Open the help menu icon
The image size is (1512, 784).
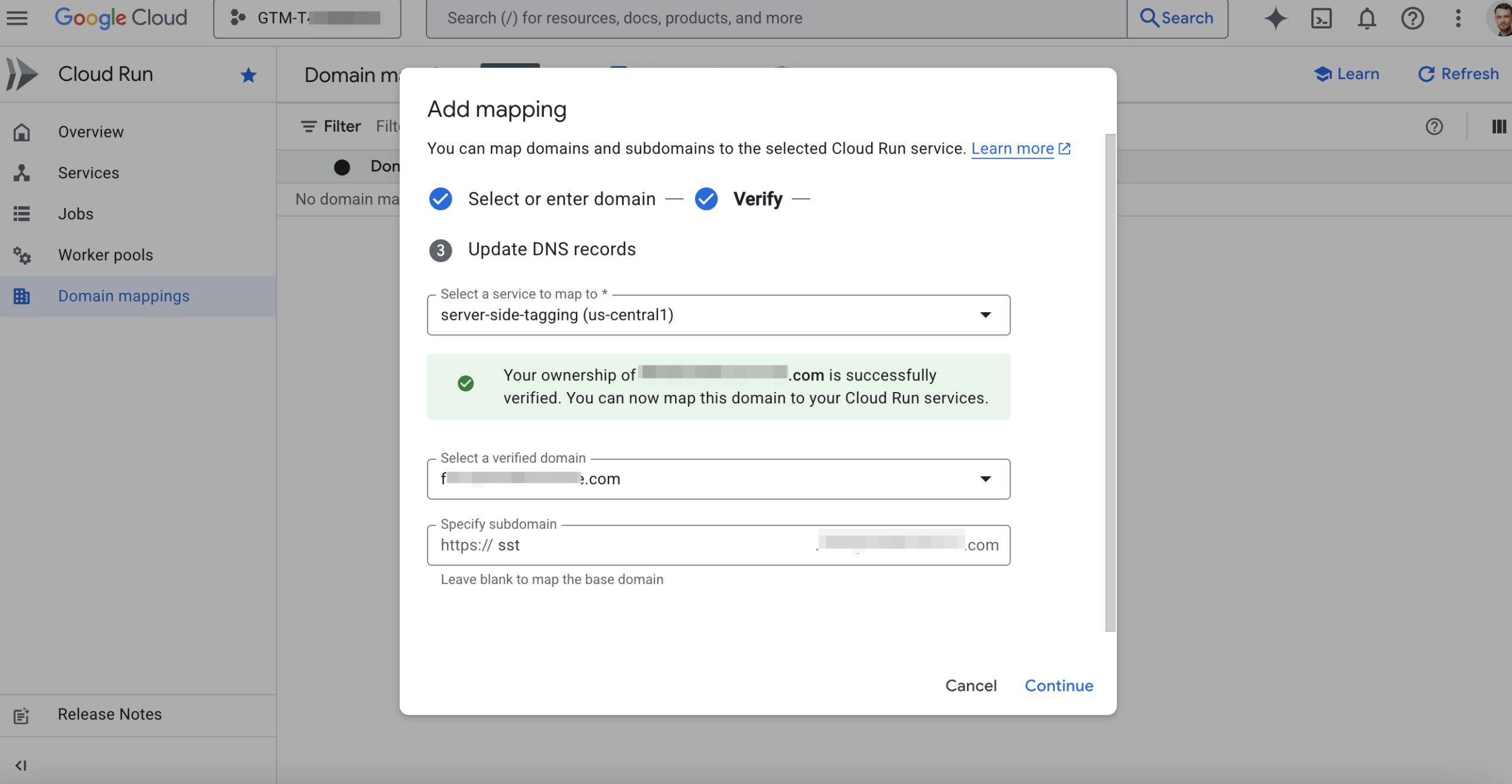tap(1413, 18)
